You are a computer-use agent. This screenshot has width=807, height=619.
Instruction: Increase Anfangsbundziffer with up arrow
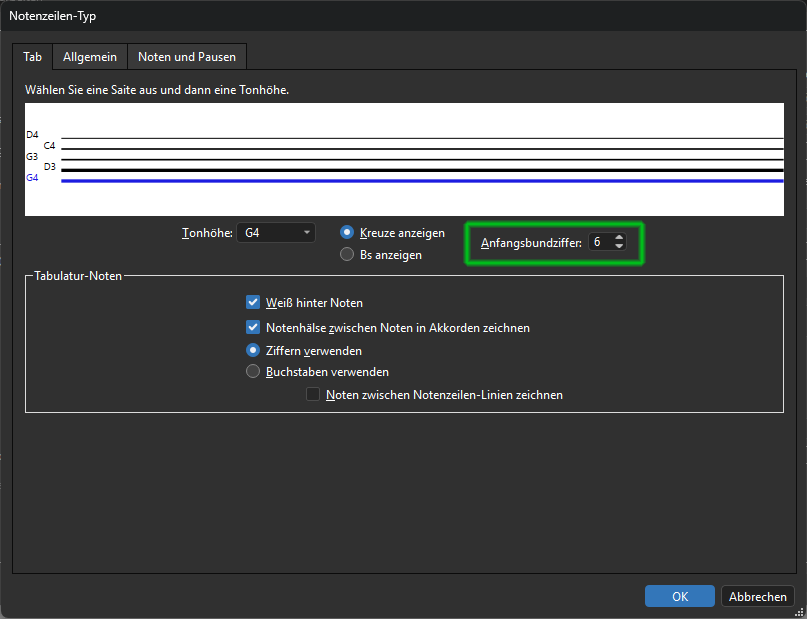click(x=619, y=238)
